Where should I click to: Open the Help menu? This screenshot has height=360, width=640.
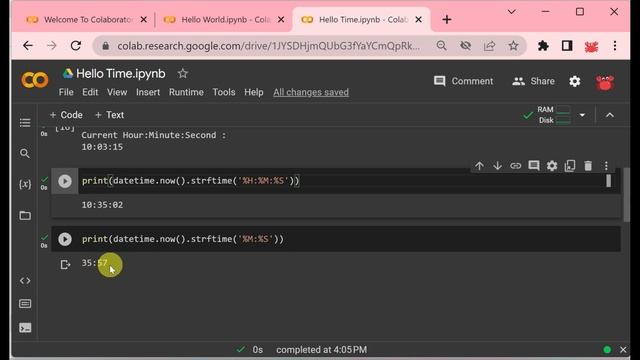click(x=253, y=92)
